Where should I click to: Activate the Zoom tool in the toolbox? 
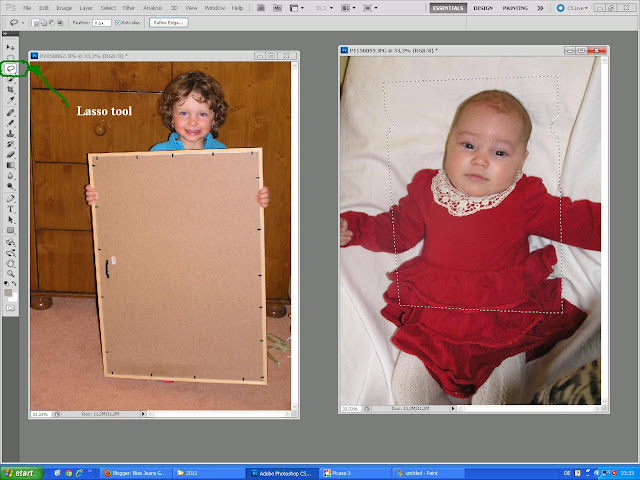point(11,274)
